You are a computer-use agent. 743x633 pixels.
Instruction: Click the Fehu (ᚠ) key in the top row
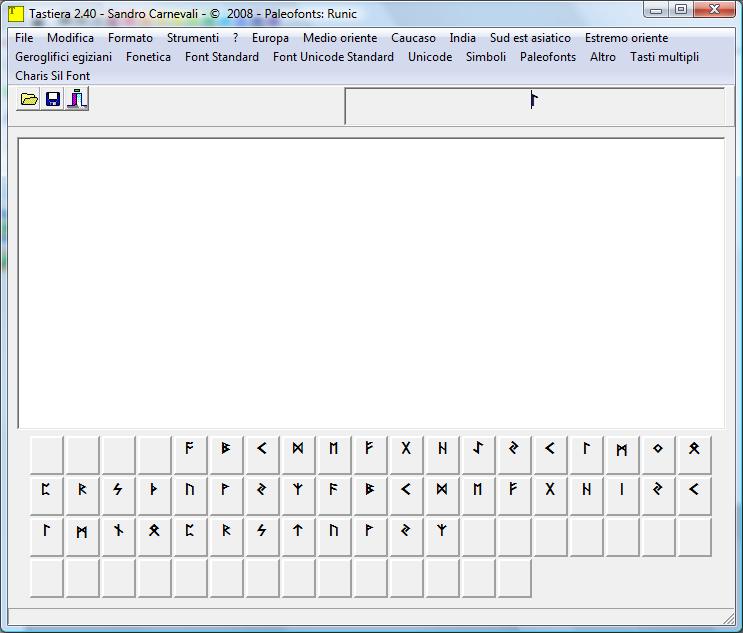pos(370,455)
